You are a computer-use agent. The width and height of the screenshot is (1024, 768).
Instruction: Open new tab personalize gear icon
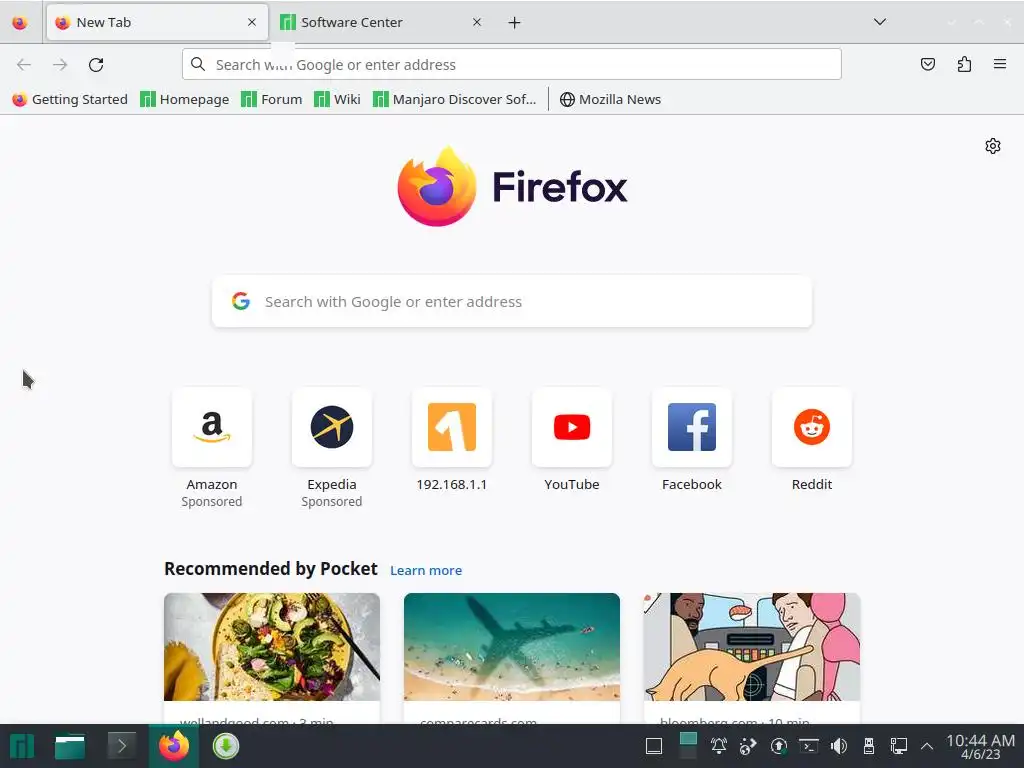coord(993,146)
